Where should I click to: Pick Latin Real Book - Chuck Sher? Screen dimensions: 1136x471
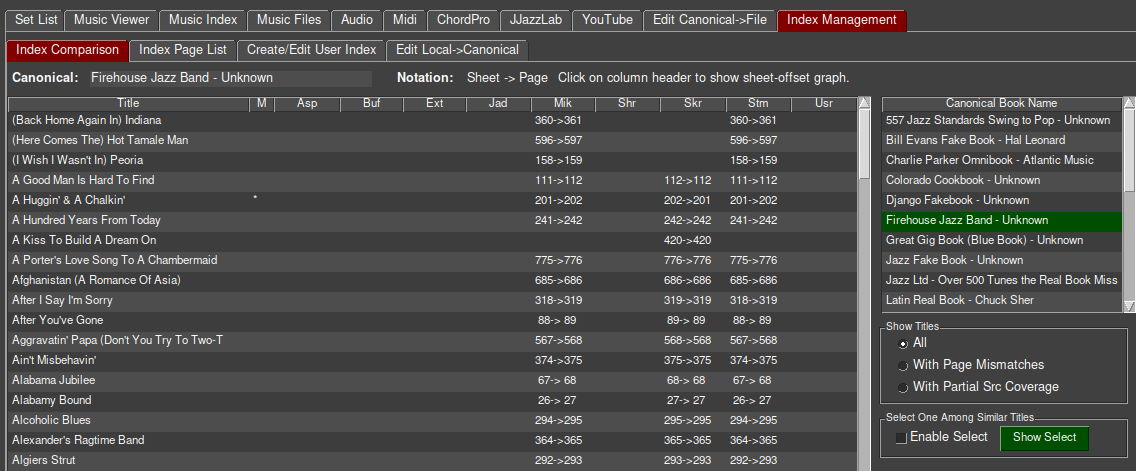[x=959, y=300]
